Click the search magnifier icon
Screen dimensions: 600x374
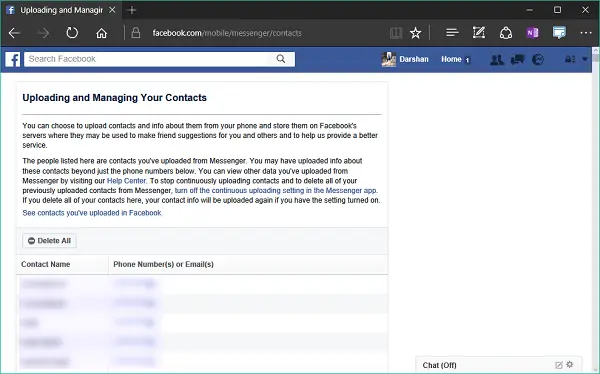281,59
